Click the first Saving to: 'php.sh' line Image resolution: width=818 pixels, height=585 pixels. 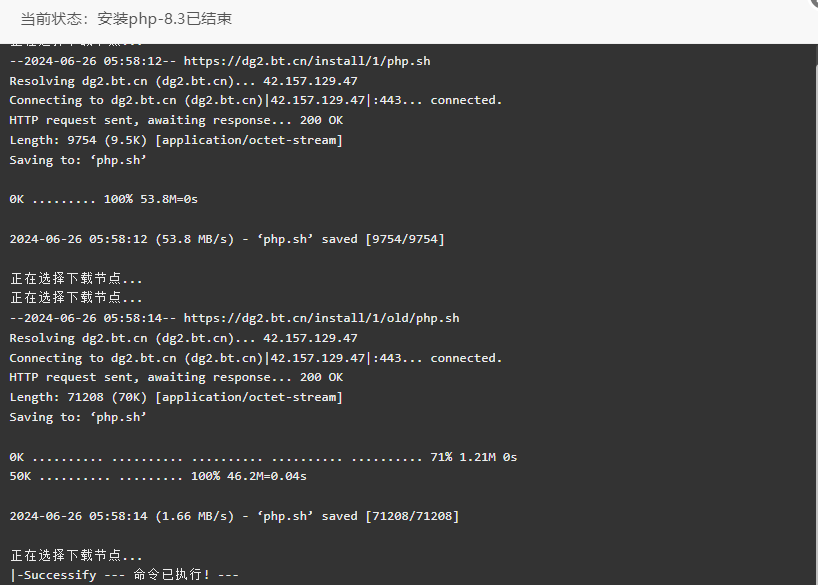78,160
